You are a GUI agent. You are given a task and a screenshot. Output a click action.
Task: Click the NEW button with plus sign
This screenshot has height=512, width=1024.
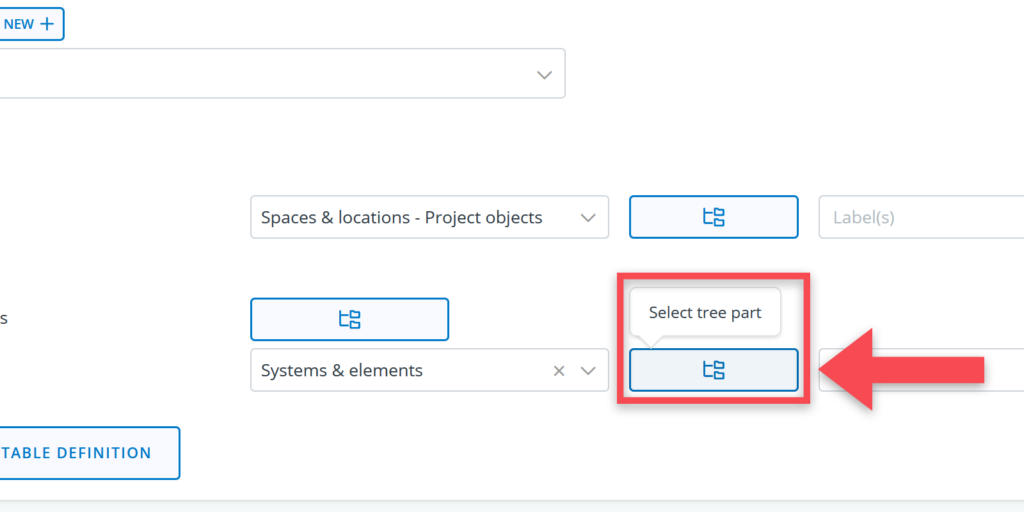tap(30, 24)
